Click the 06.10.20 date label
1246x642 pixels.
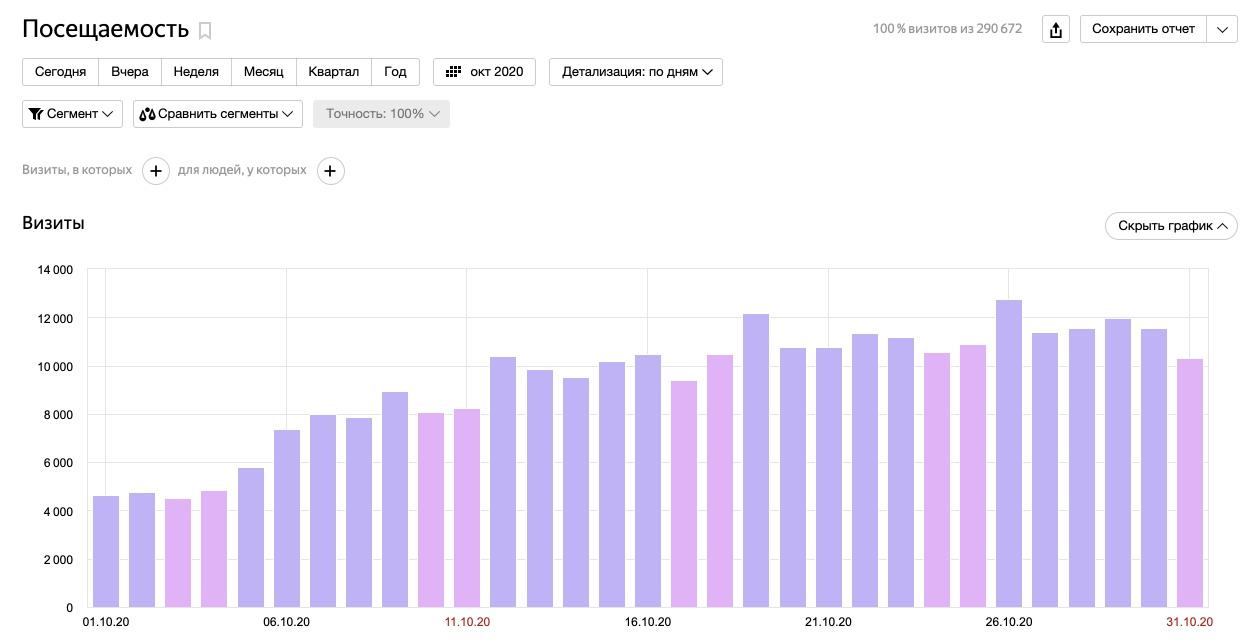click(x=287, y=622)
